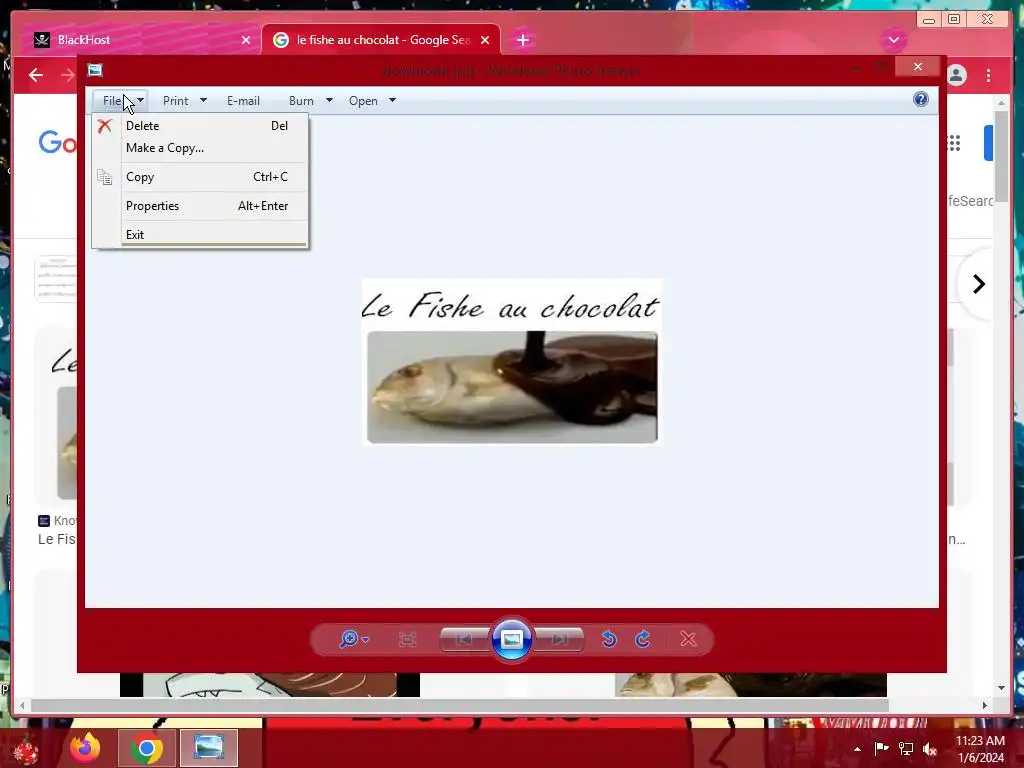Screen dimensions: 1024x768
Task: Click the Photo Viewer taskbar button
Action: pos(209,748)
